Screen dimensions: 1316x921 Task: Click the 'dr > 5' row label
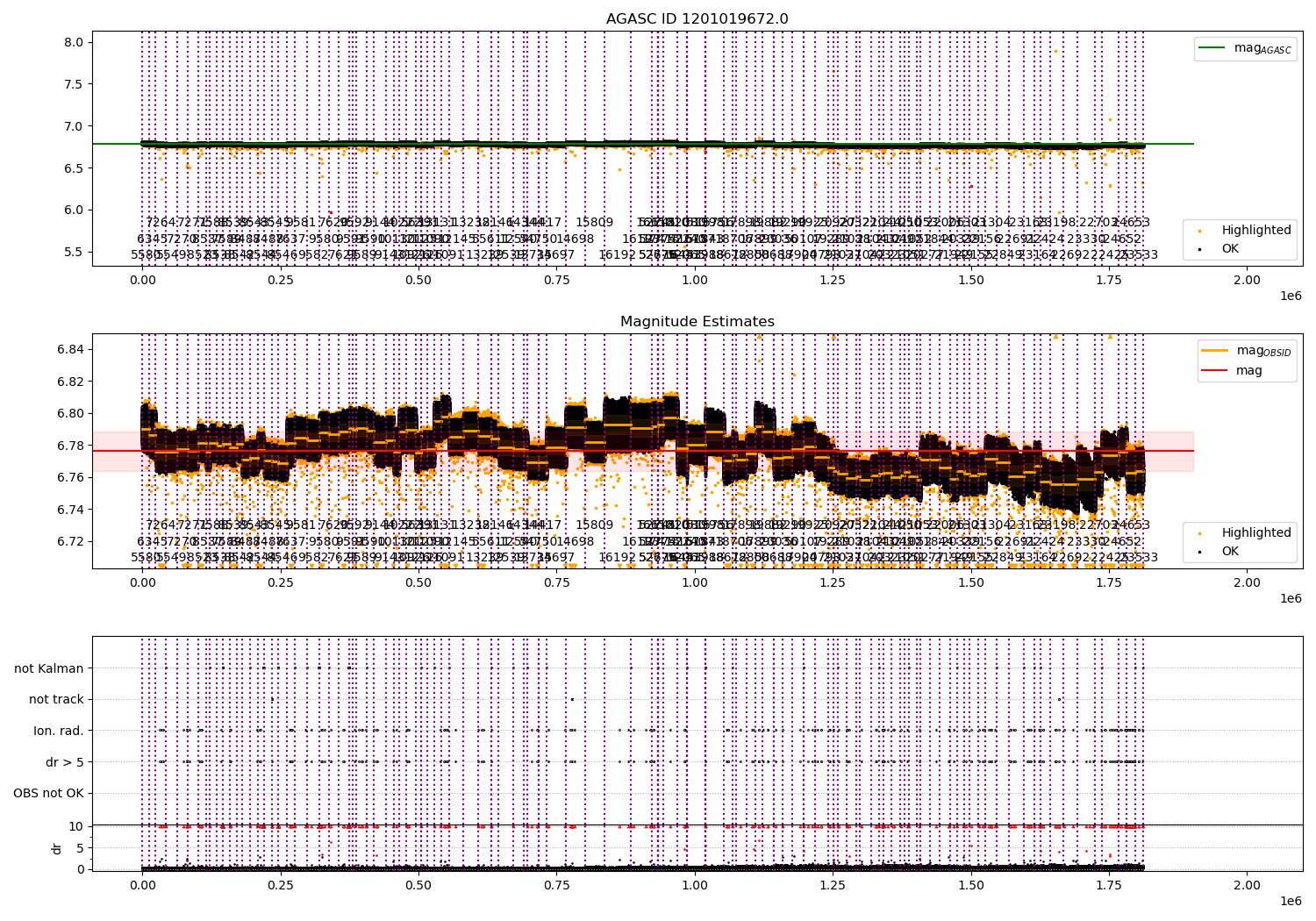[65, 762]
